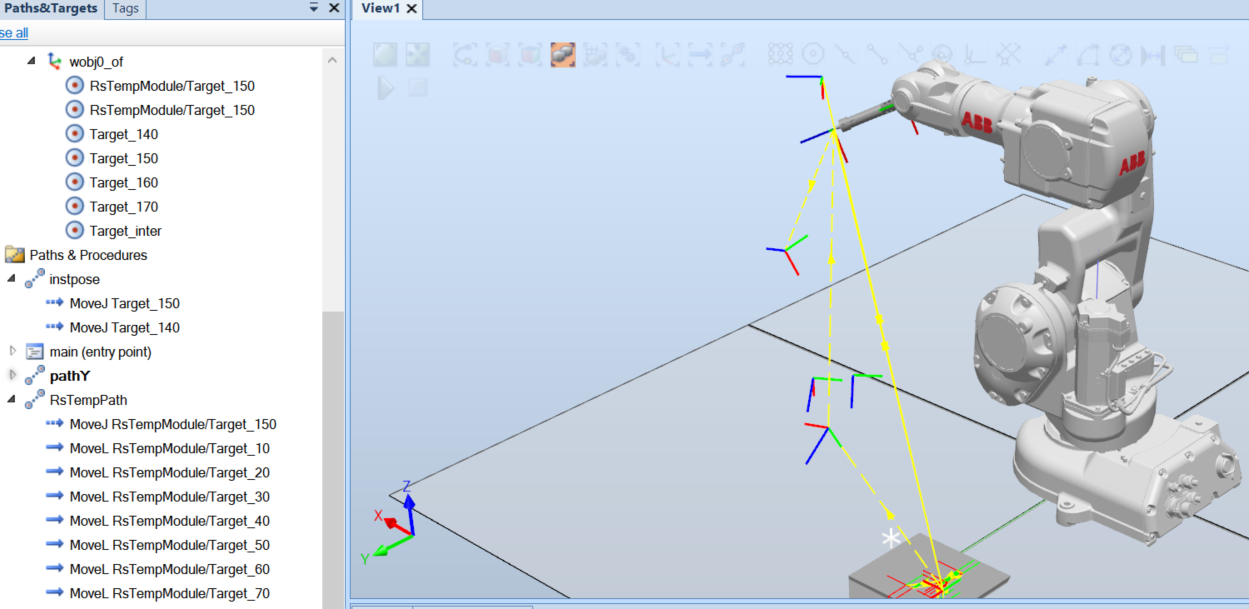Choose Curve Selection level icon
This screenshot has width=1249, height=609.
pyautogui.click(x=465, y=55)
